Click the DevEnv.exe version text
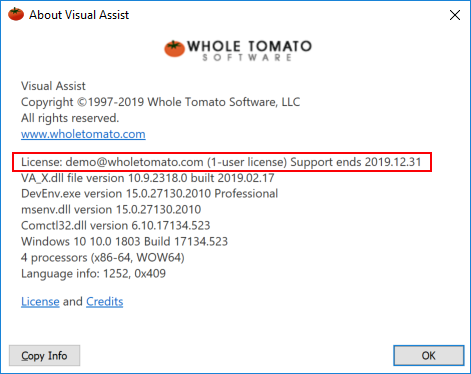Screen dimensions: 471x374 tap(149, 194)
